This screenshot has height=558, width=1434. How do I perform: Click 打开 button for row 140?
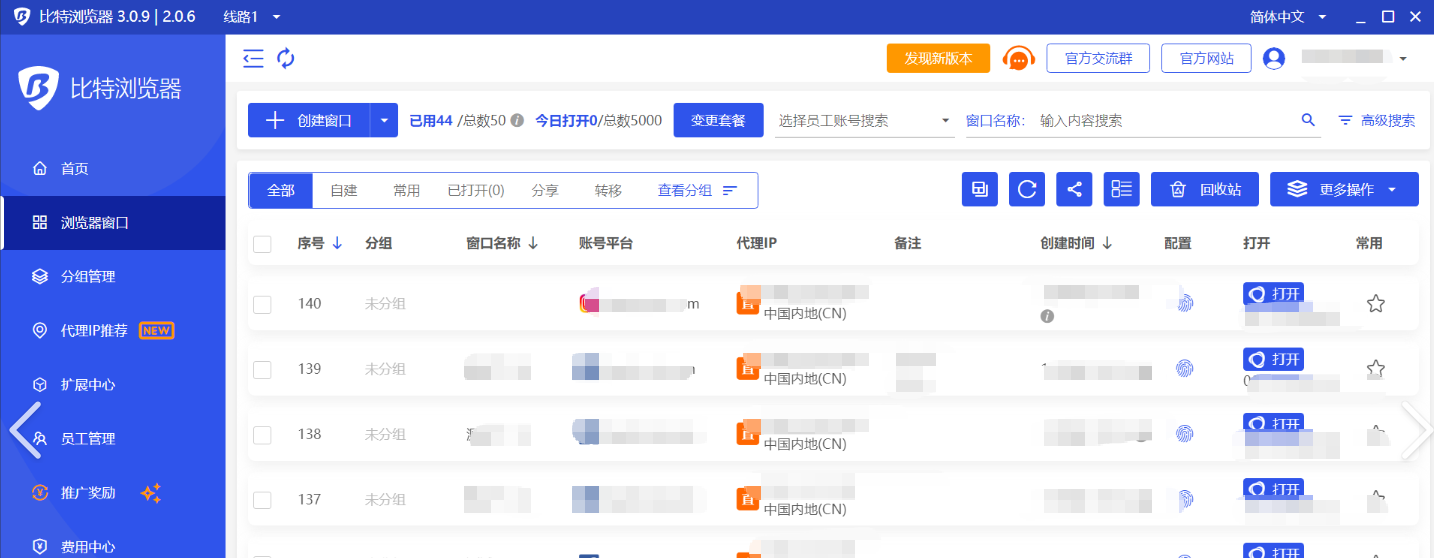click(1273, 294)
